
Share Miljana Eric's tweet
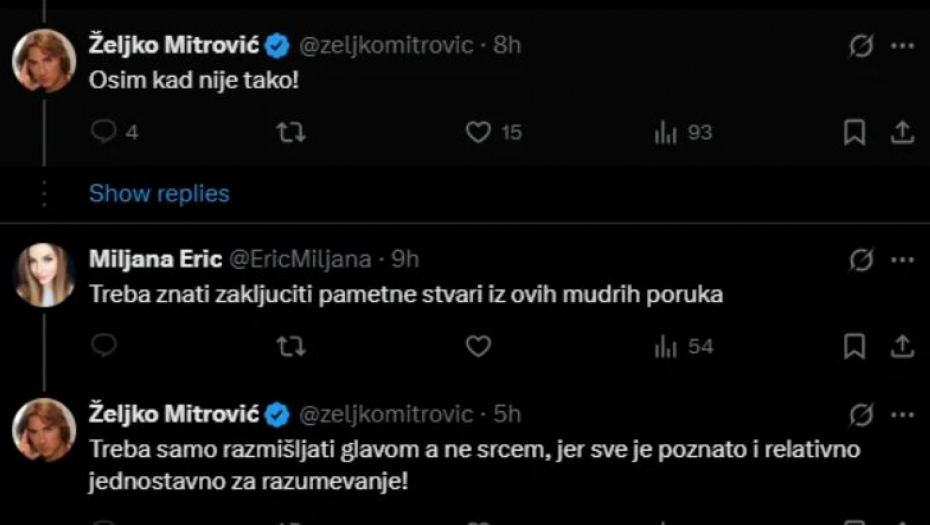coord(902,346)
